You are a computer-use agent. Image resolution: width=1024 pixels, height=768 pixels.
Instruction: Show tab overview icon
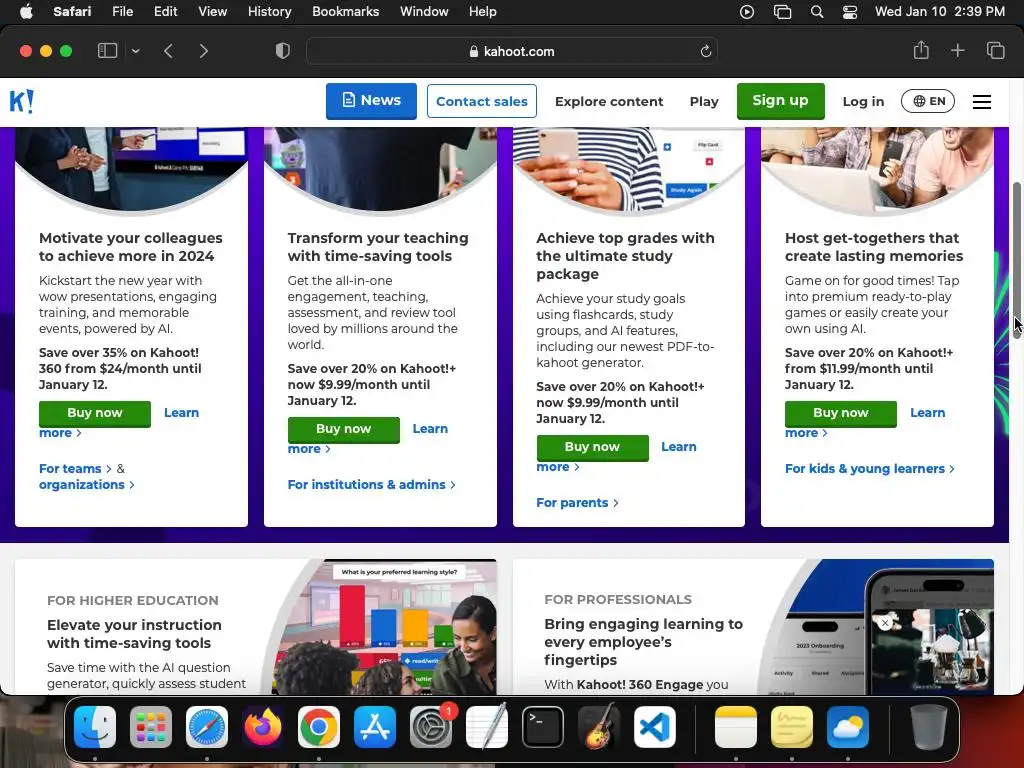pos(995,50)
